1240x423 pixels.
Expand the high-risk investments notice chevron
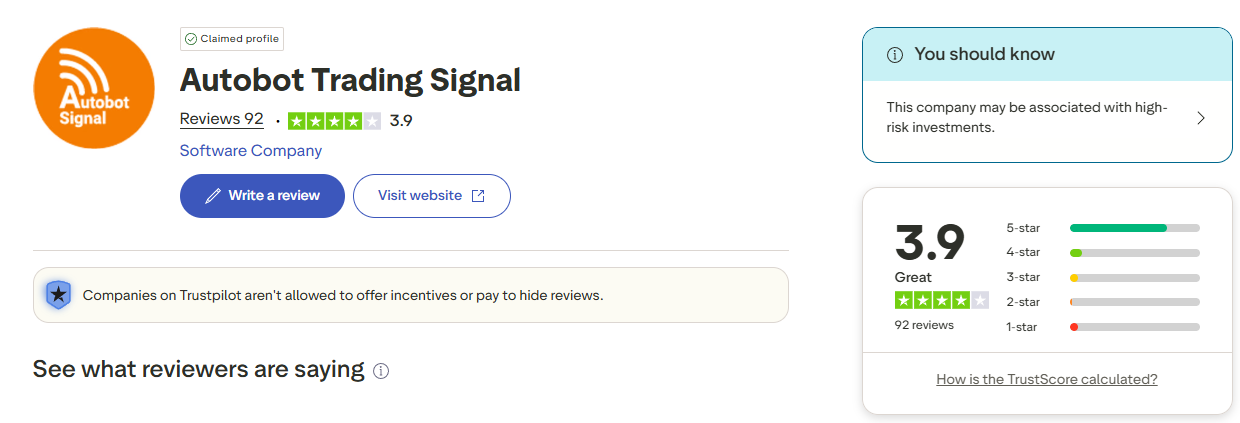pyautogui.click(x=1201, y=118)
